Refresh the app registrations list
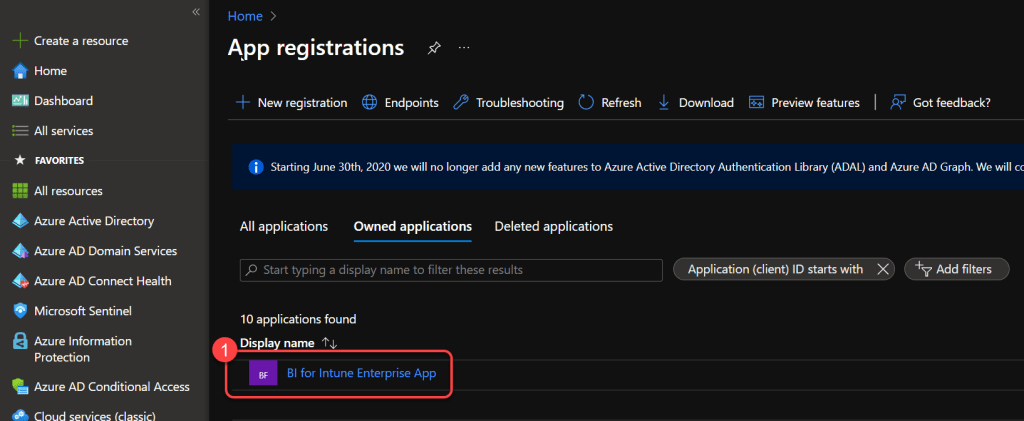Image resolution: width=1024 pixels, height=421 pixels. click(x=610, y=103)
